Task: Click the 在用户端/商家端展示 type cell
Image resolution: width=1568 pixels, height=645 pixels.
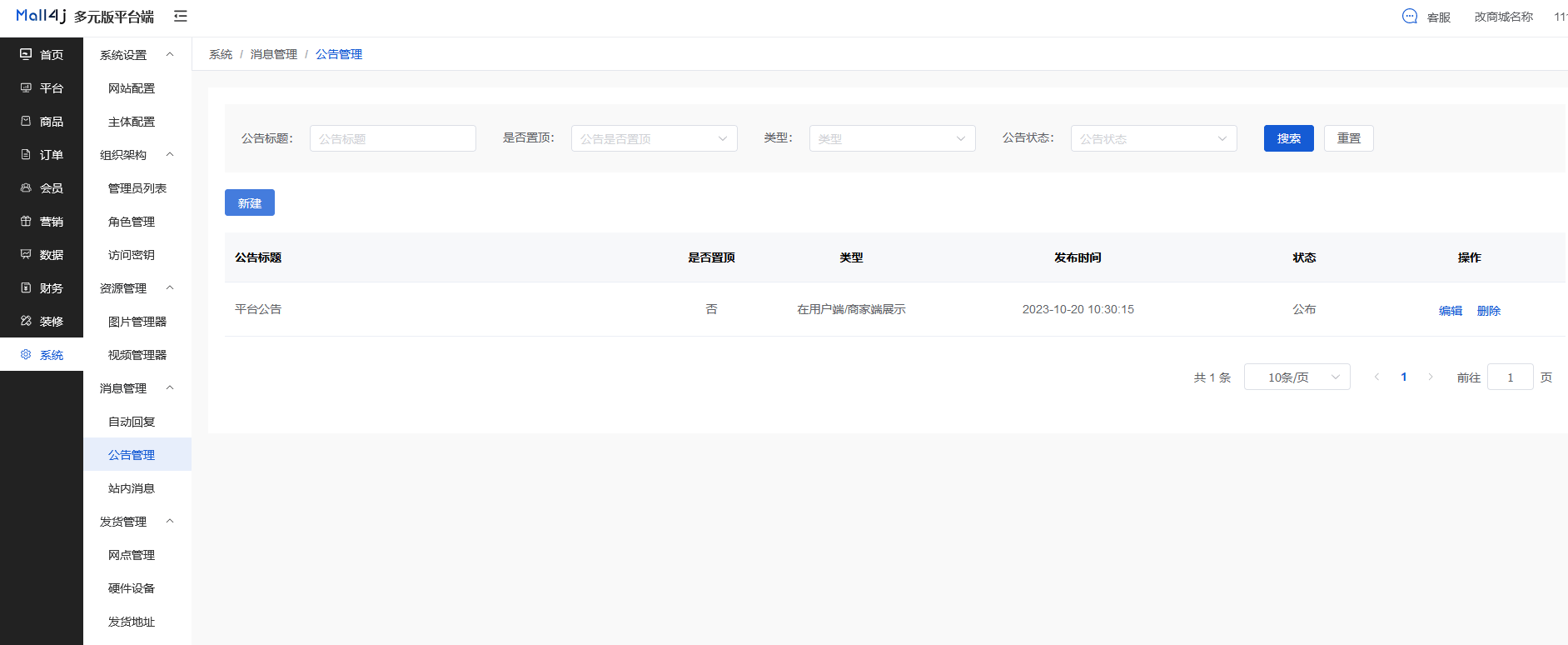Action: [x=851, y=309]
